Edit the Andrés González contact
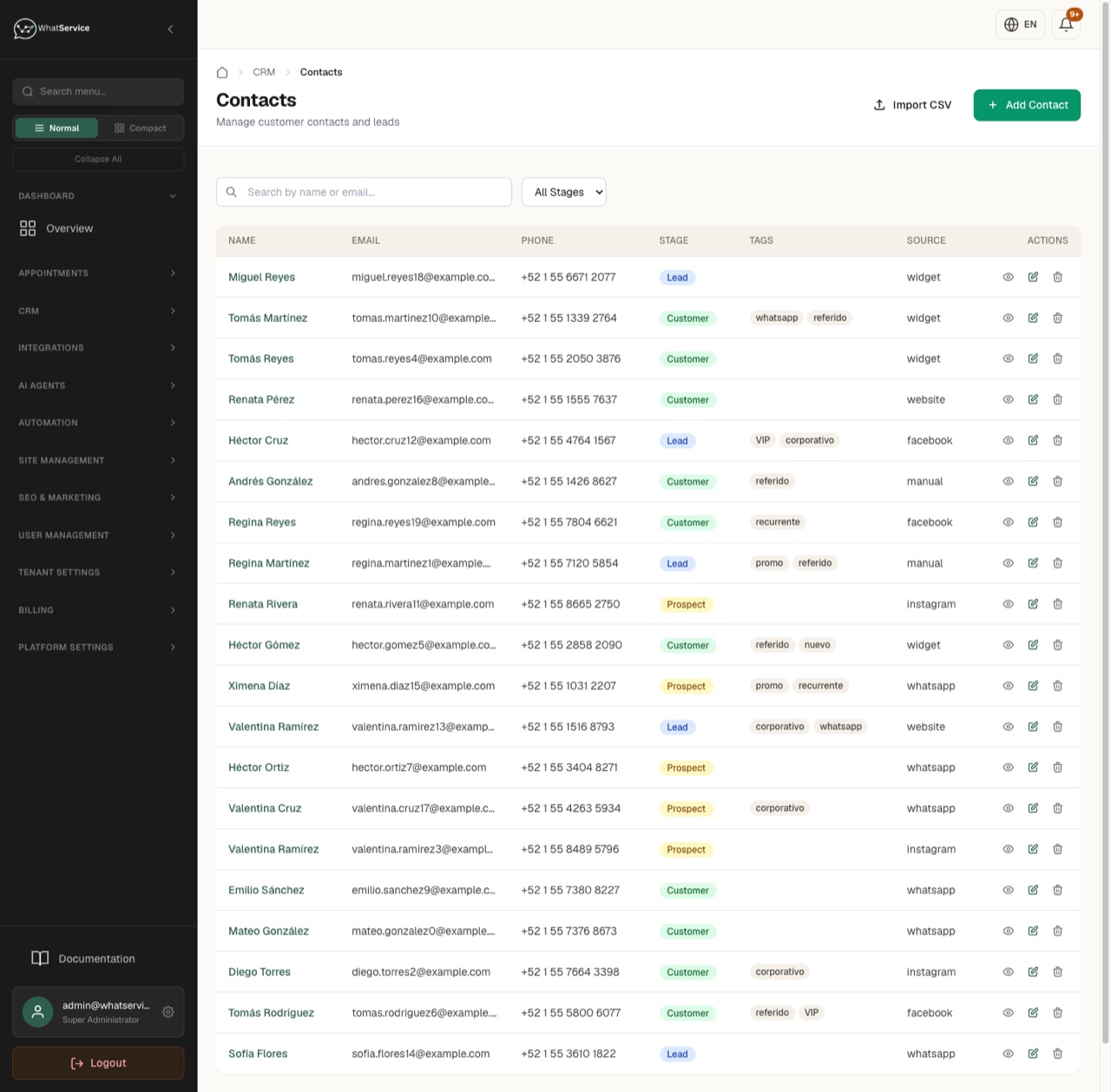Image resolution: width=1111 pixels, height=1092 pixels. click(1033, 481)
